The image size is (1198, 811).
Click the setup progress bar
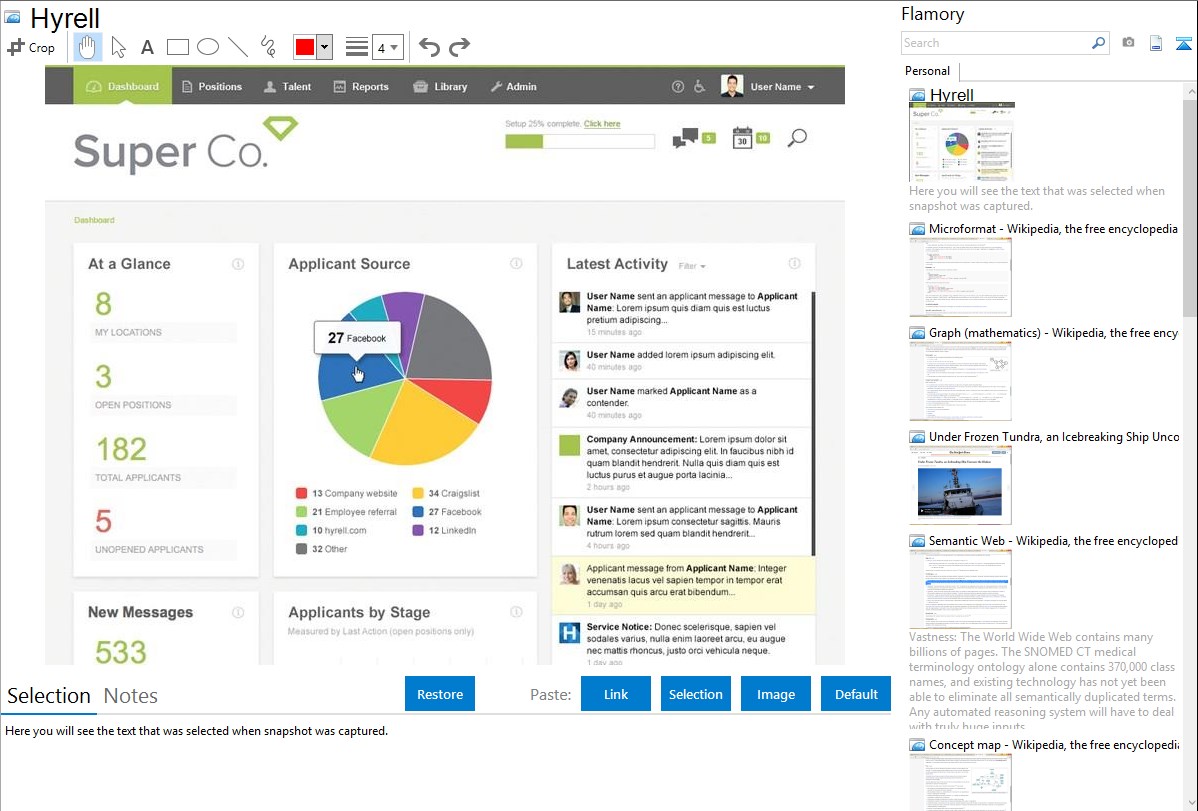(x=580, y=141)
